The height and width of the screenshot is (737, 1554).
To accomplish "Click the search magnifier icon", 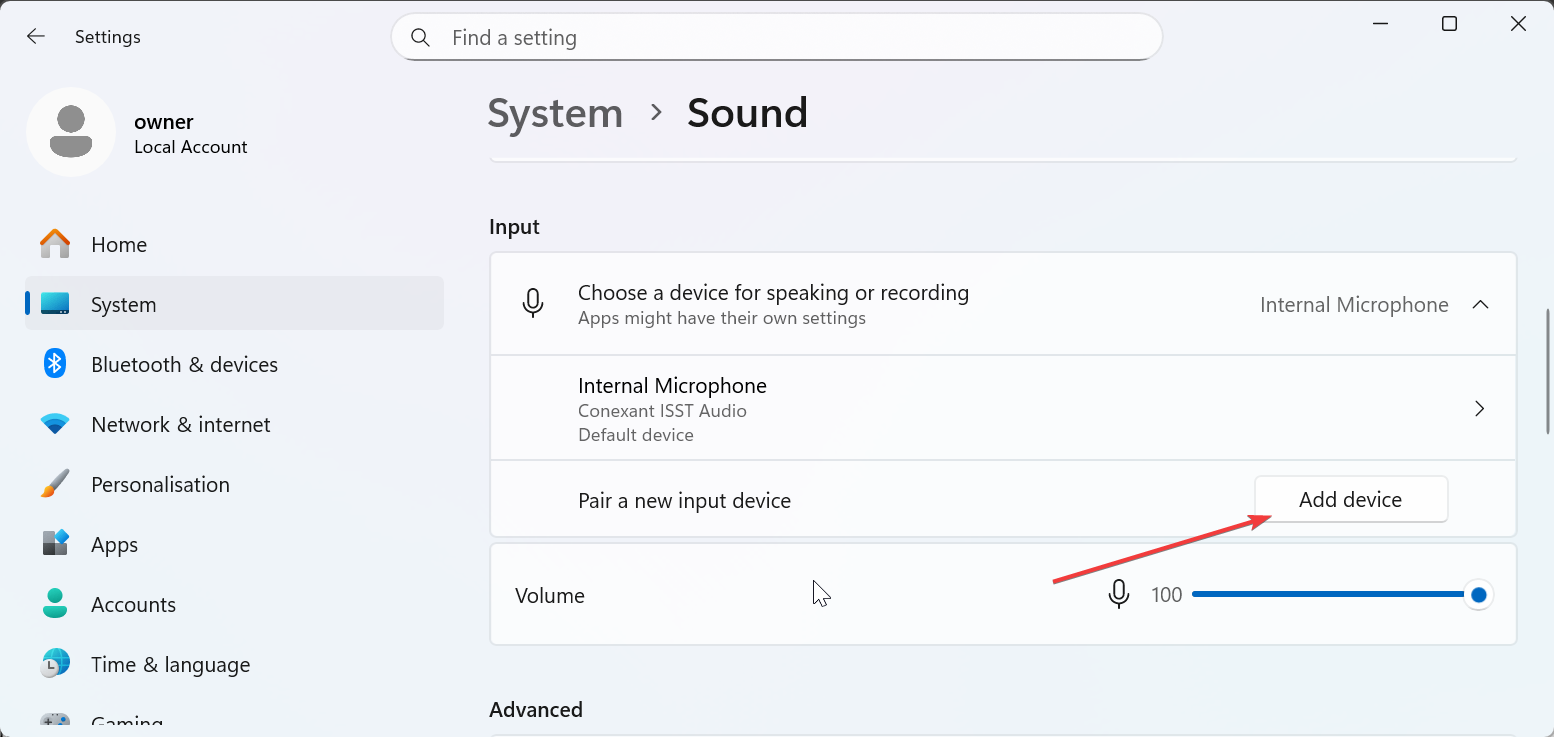I will 421,38.
